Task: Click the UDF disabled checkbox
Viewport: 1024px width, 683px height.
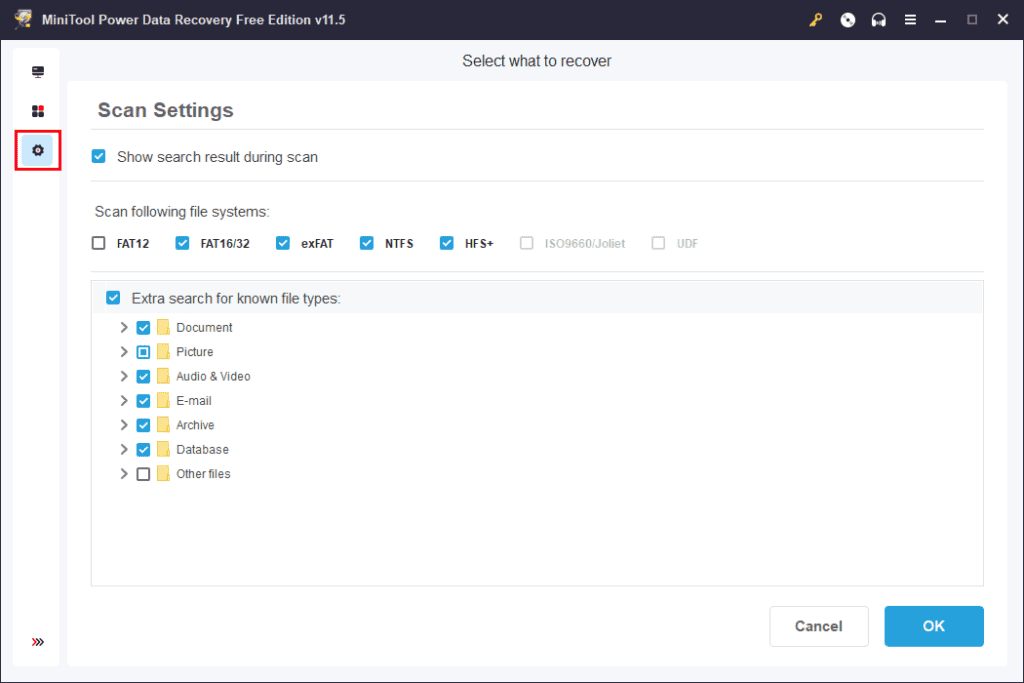Action: click(658, 243)
